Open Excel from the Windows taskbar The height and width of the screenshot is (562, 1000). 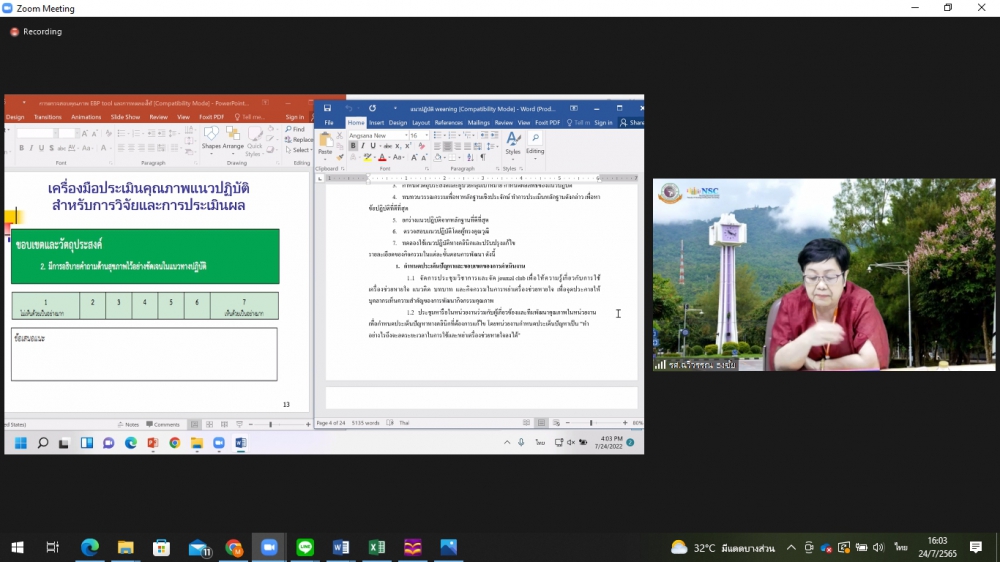point(376,547)
